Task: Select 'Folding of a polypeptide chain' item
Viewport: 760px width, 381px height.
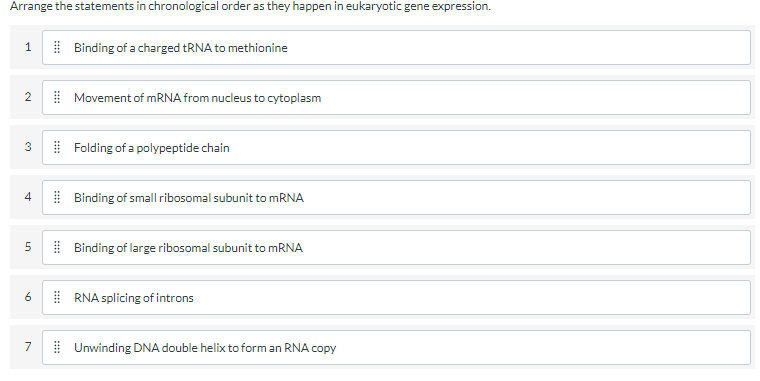Action: click(x=396, y=147)
